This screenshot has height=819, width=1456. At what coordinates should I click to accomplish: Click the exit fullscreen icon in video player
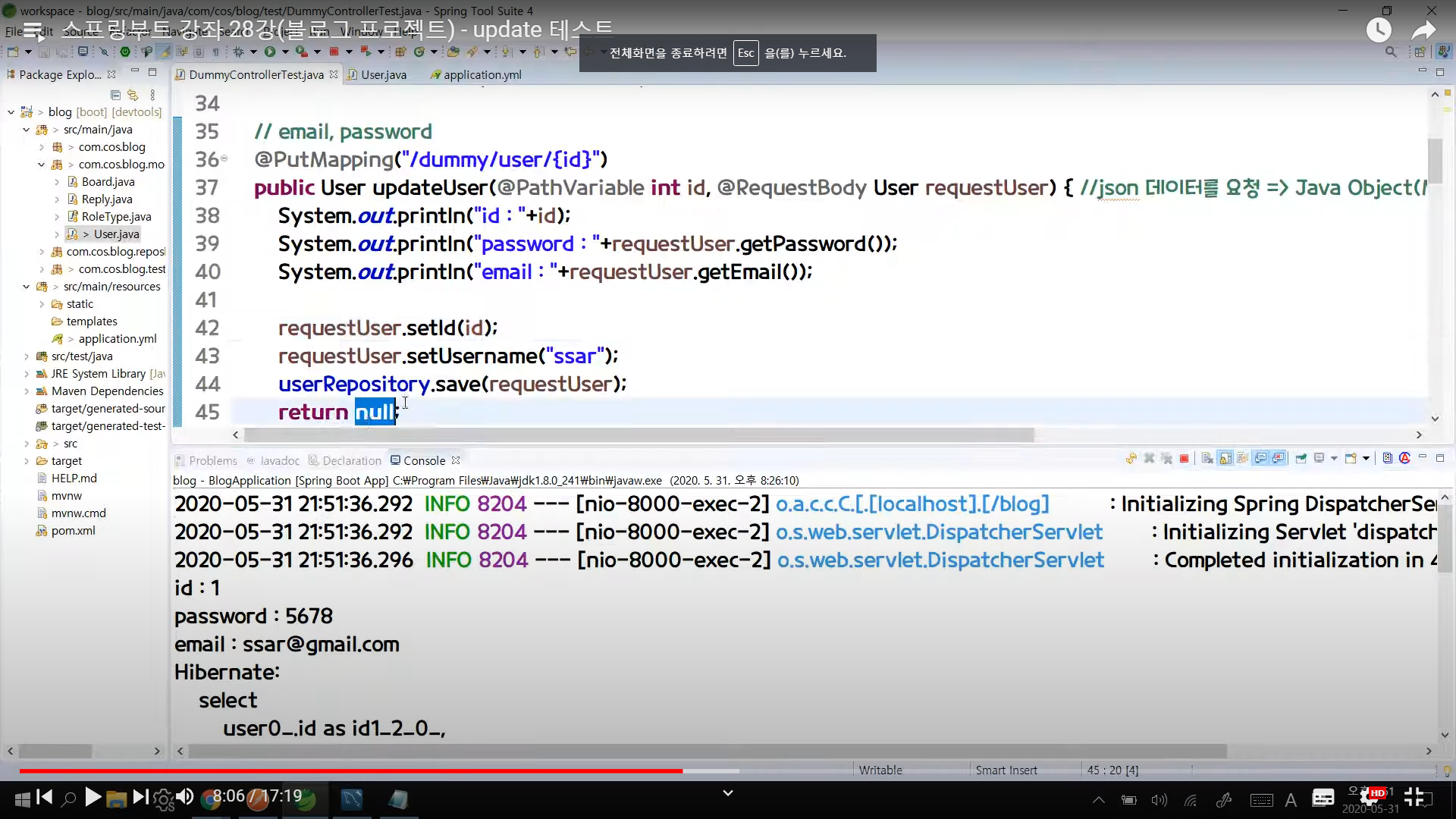click(x=1414, y=796)
